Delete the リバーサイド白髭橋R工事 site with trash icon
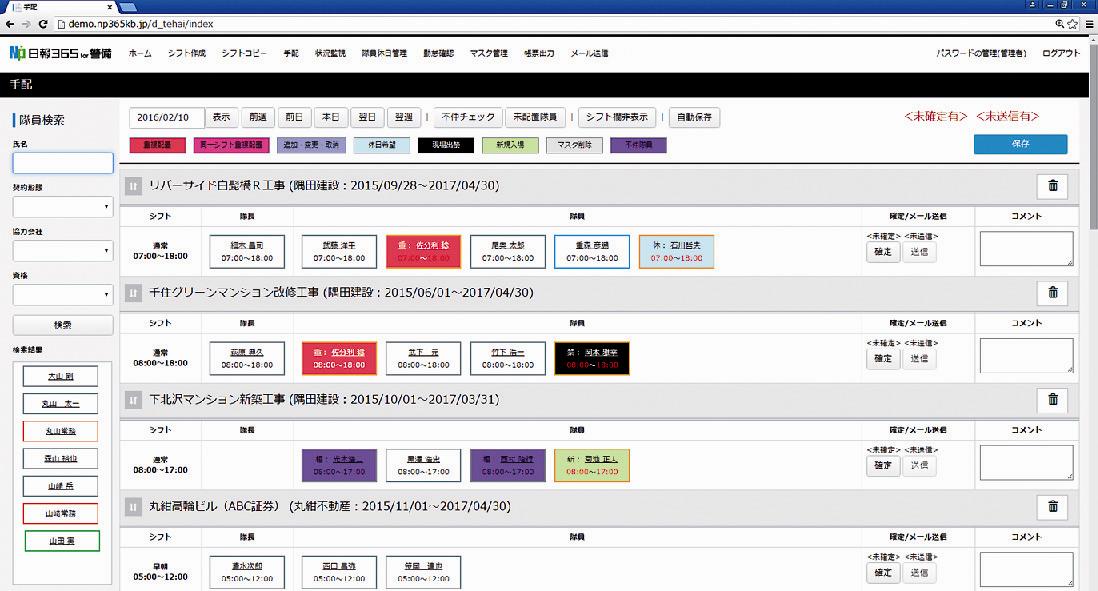Image resolution: width=1098 pixels, height=591 pixels. pyautogui.click(x=1052, y=186)
